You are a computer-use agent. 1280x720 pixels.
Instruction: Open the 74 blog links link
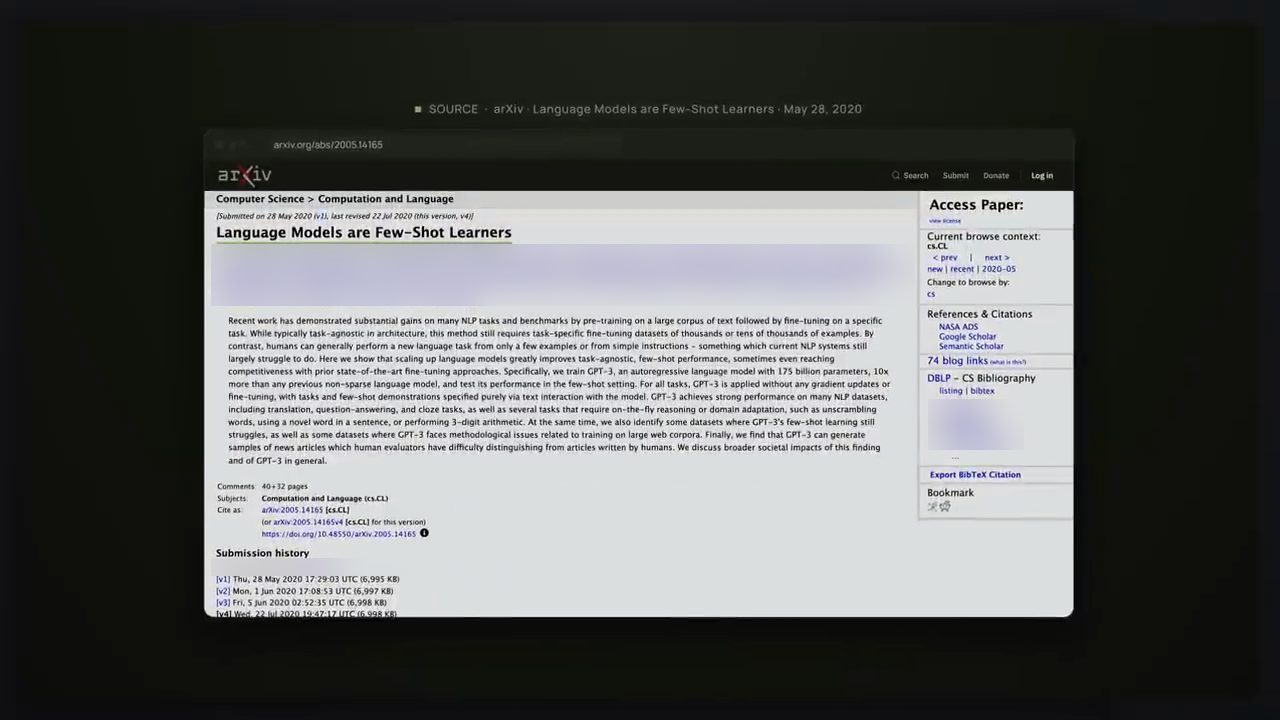click(957, 361)
